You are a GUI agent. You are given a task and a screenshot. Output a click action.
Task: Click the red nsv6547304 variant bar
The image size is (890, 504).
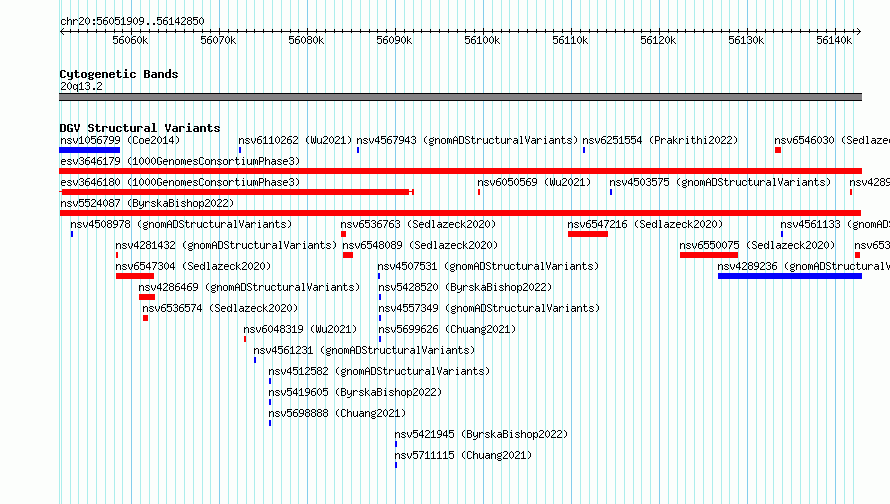pyautogui.click(x=135, y=276)
